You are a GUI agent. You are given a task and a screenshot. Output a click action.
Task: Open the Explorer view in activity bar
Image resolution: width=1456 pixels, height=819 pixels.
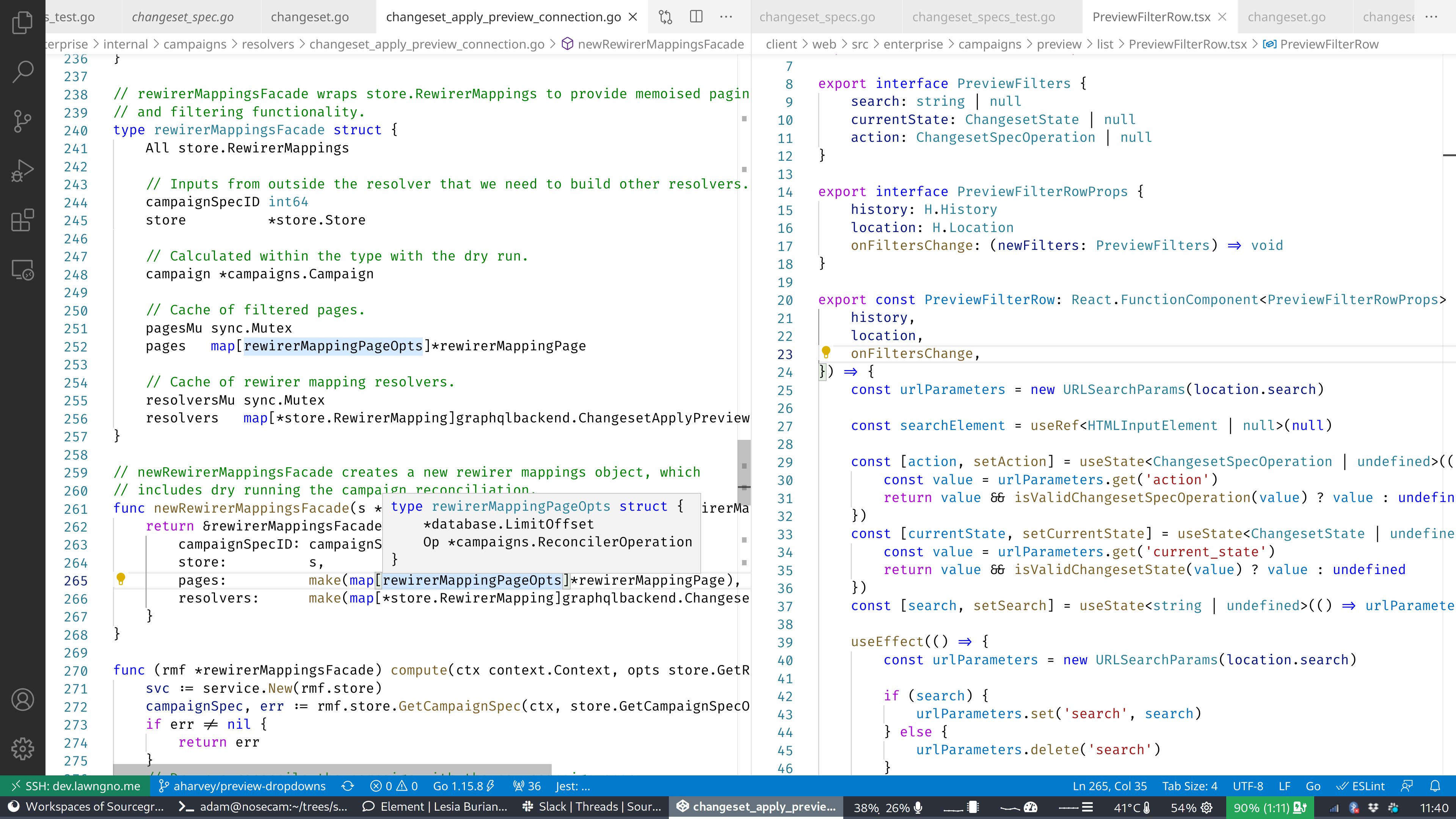[23, 23]
